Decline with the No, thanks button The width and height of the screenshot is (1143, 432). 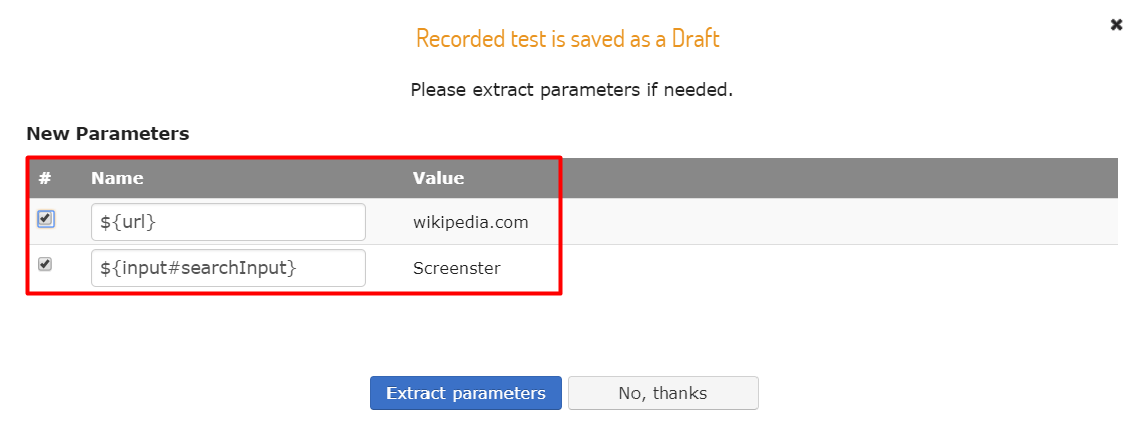(663, 393)
